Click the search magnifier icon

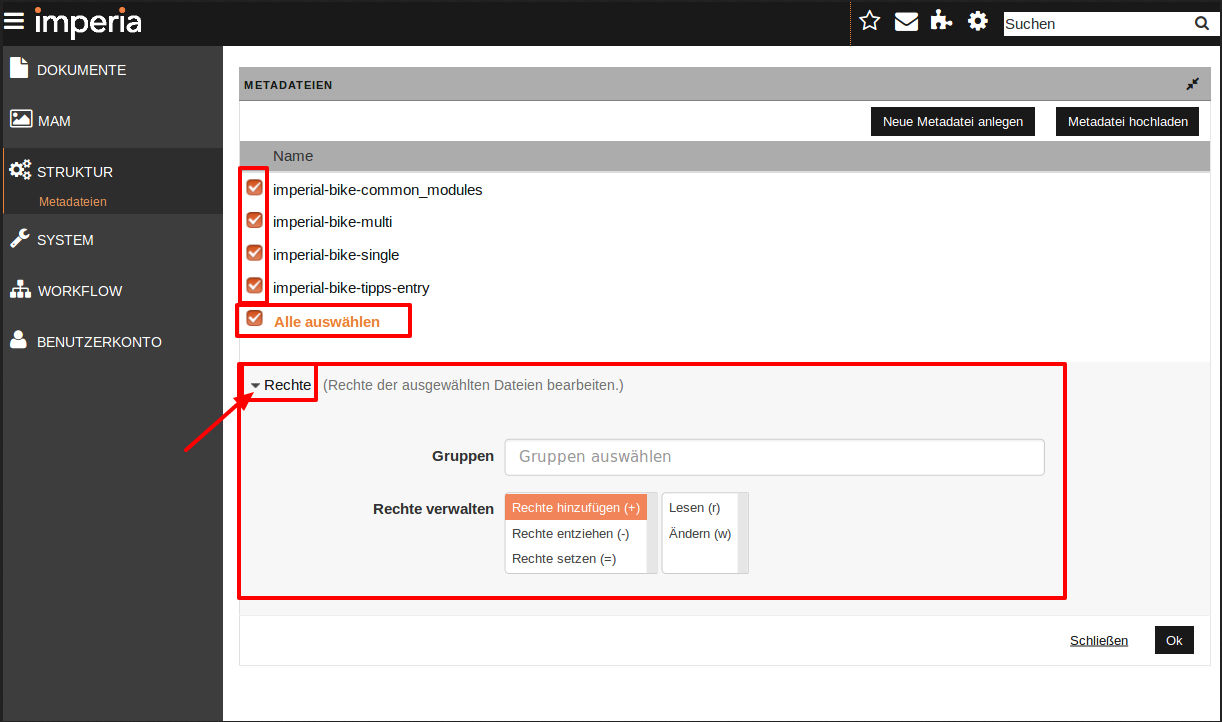[x=1201, y=23]
